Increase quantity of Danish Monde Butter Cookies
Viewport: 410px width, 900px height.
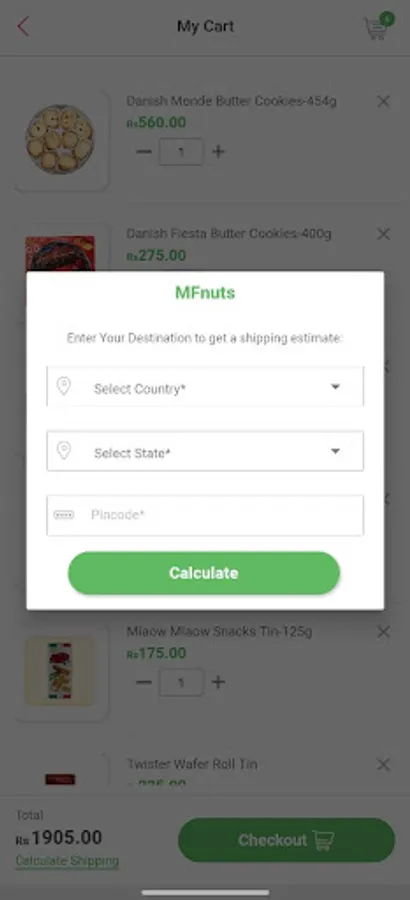pos(218,152)
